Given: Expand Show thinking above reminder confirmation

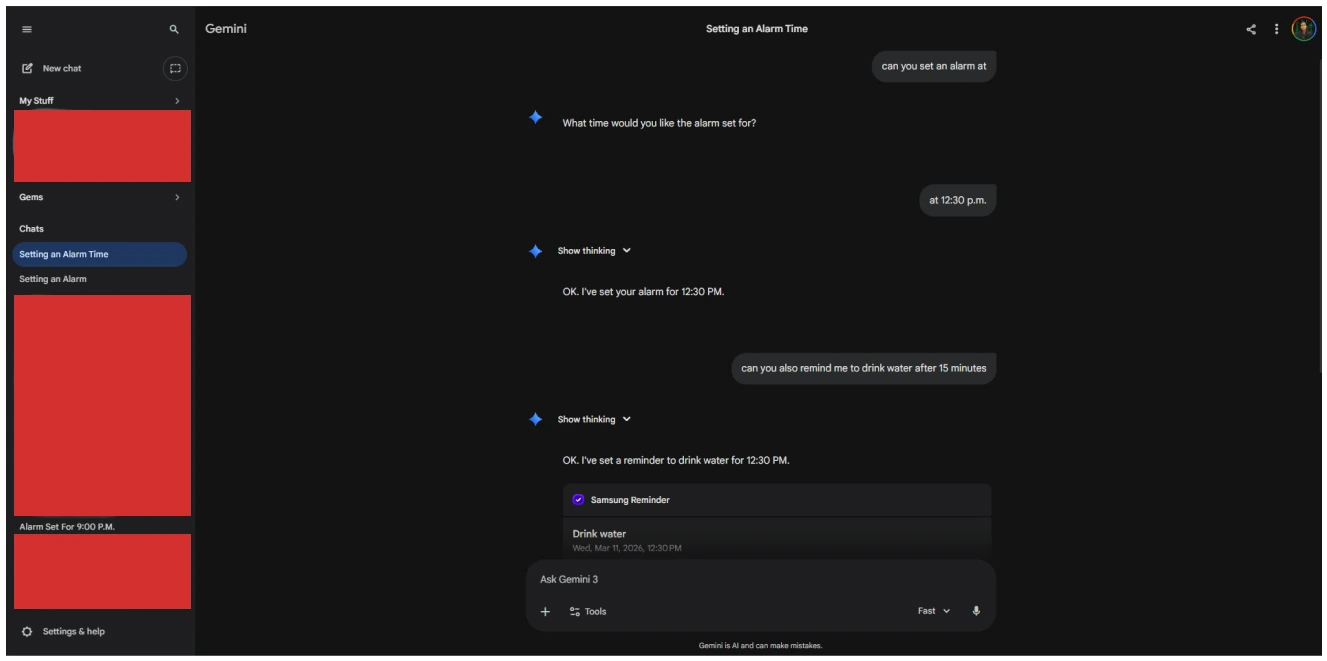Looking at the screenshot, I should pos(595,419).
